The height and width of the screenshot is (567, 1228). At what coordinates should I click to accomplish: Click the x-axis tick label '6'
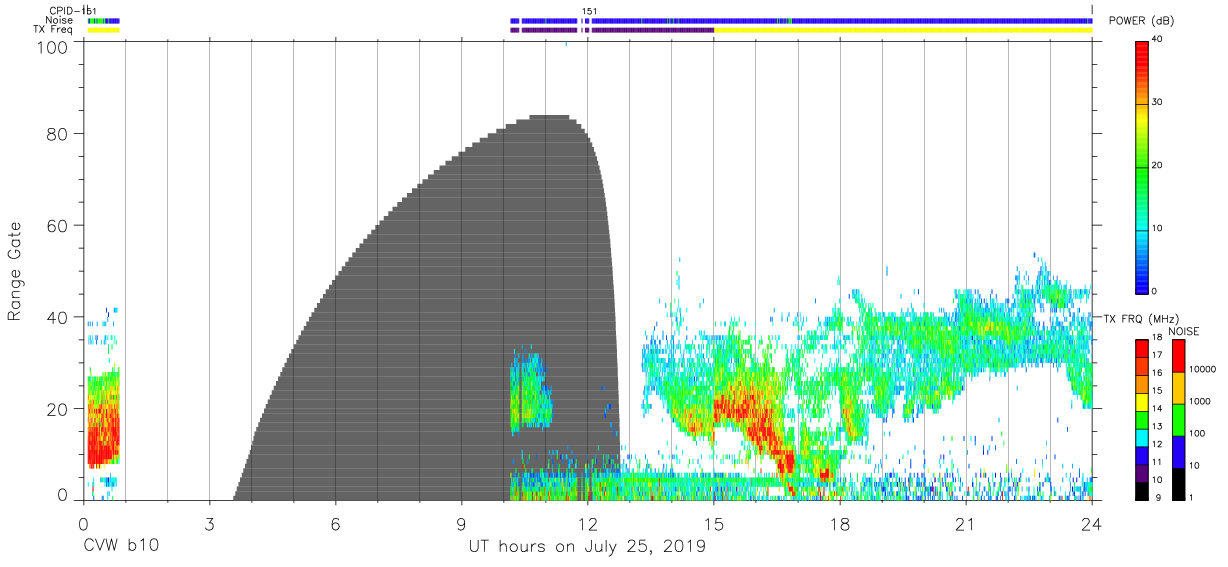335,524
